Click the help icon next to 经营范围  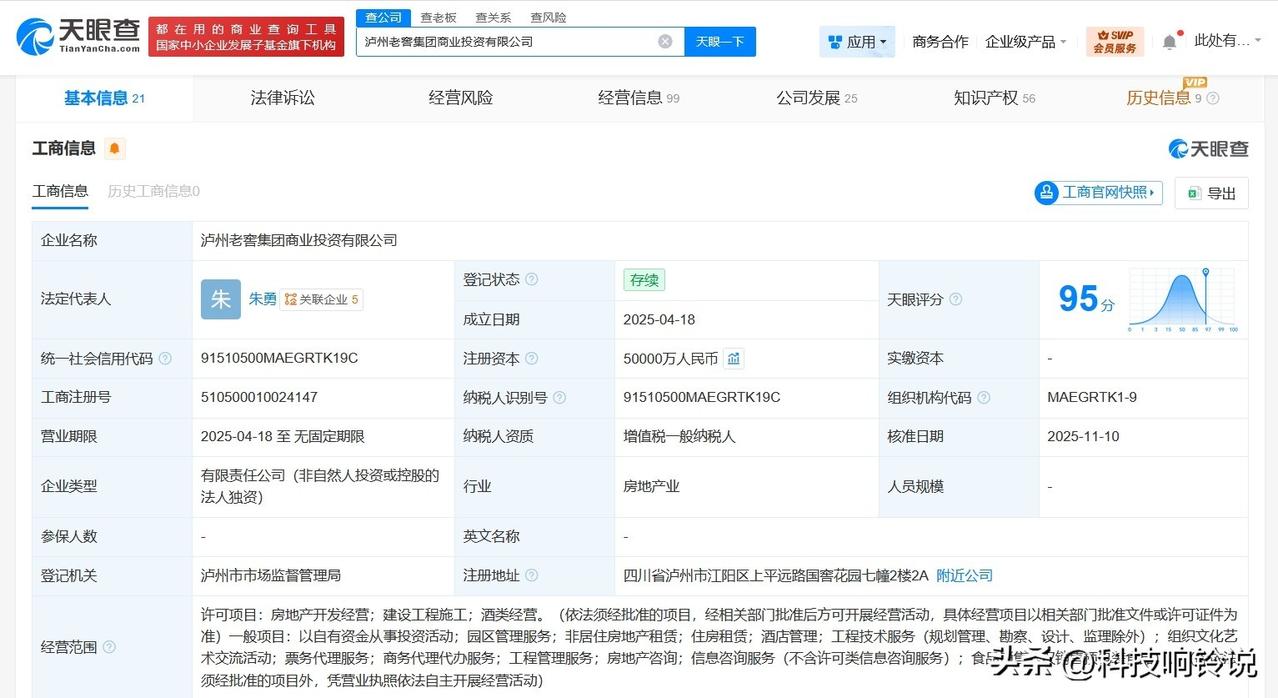pyautogui.click(x=109, y=647)
